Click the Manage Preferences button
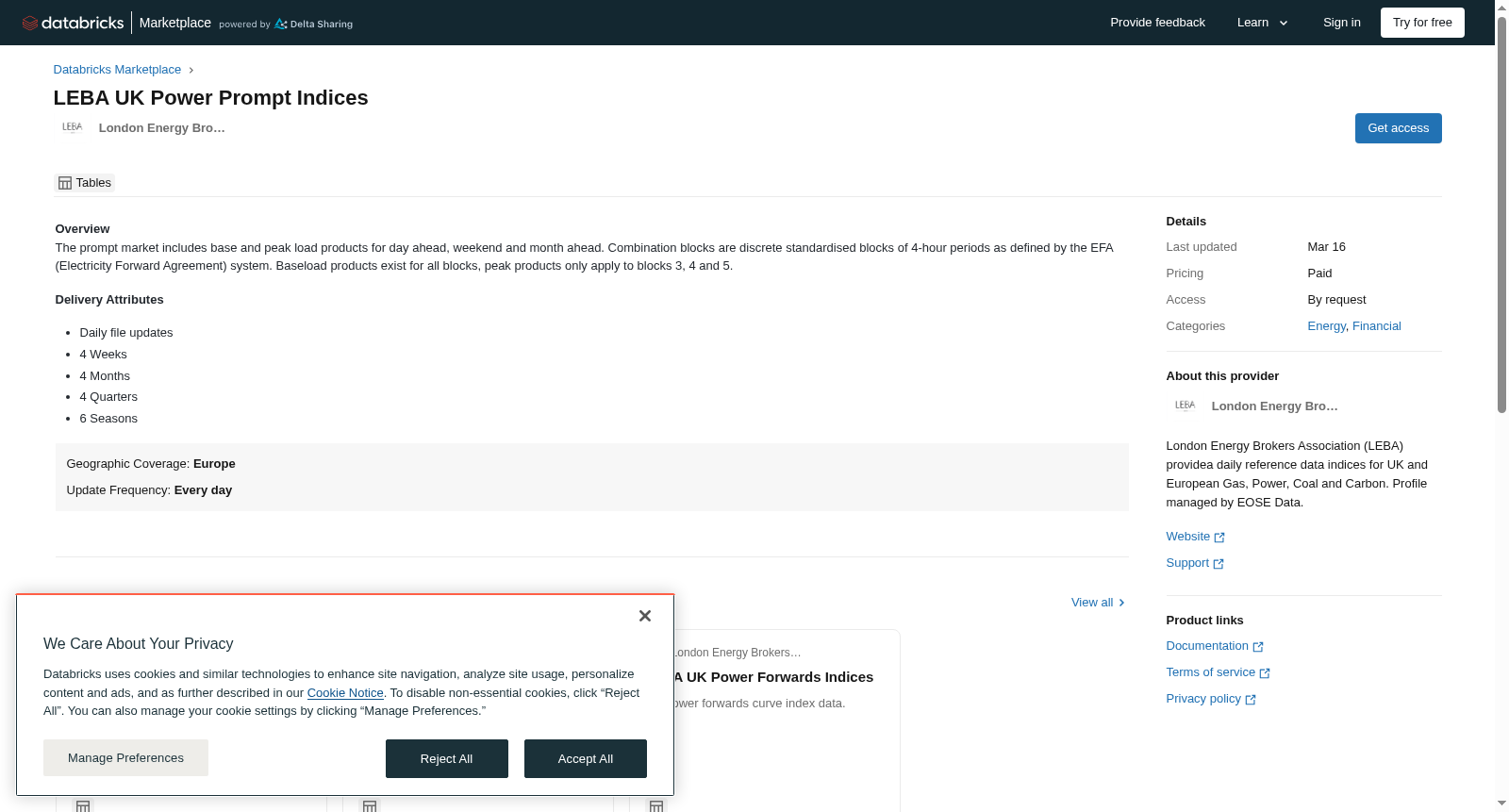This screenshot has width=1509, height=812. click(x=125, y=758)
